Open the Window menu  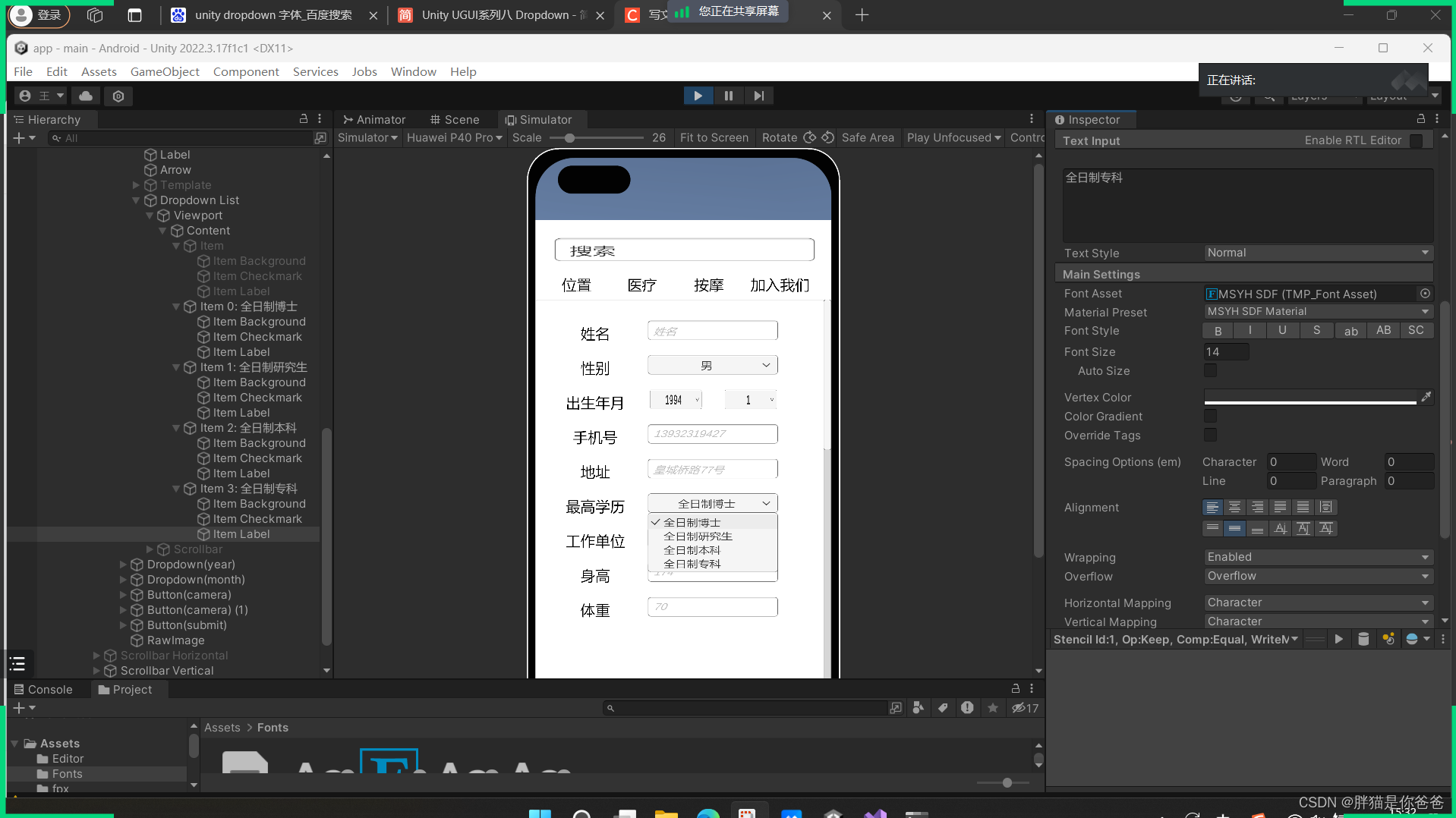[413, 71]
